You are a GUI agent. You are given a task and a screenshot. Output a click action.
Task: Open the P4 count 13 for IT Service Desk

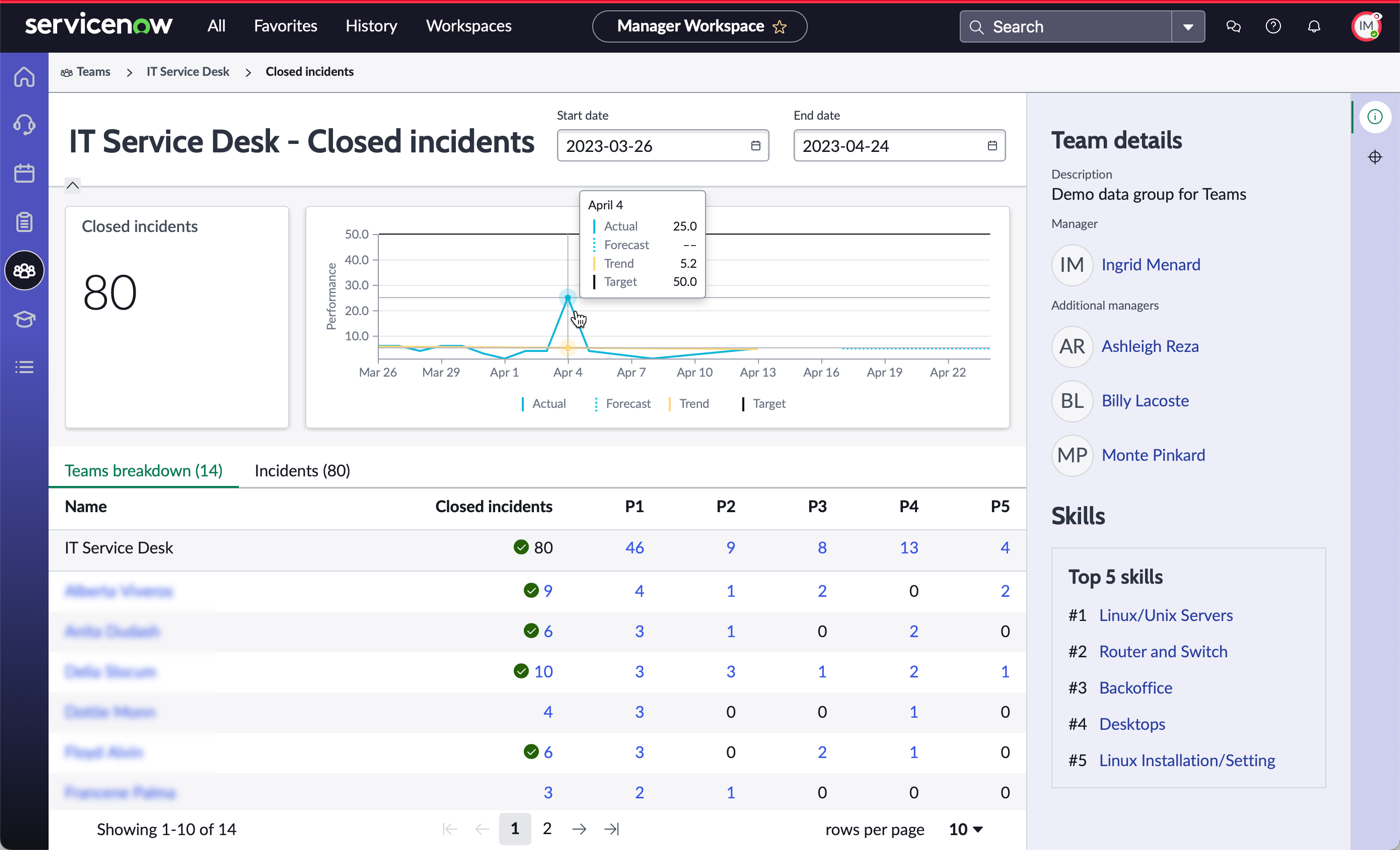pos(909,548)
